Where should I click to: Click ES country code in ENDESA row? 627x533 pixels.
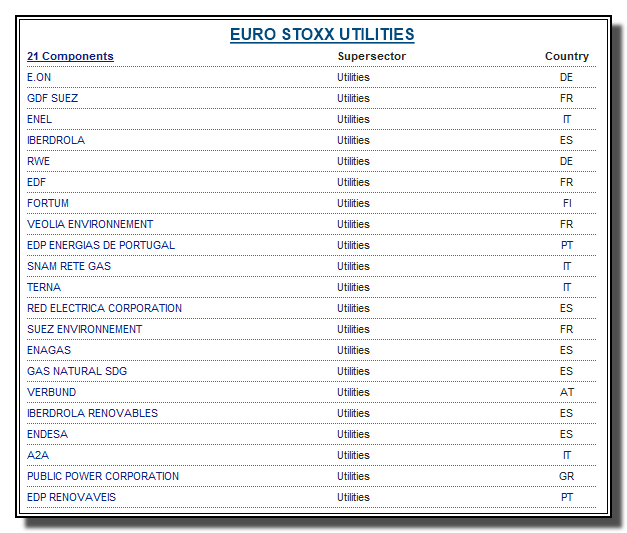point(566,434)
